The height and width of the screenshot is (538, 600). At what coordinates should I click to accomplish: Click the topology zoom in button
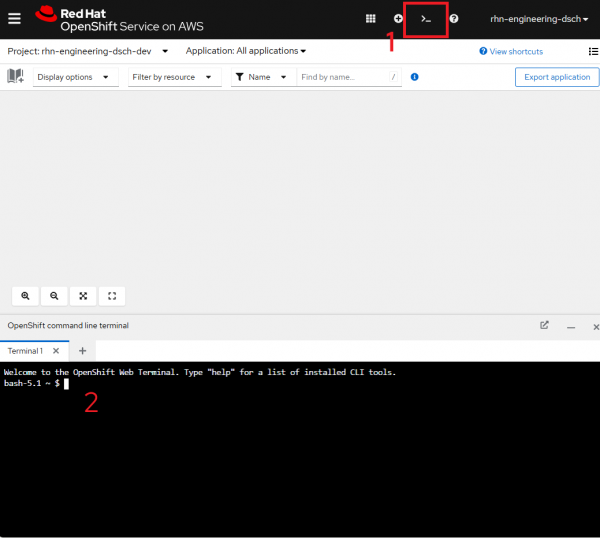pyautogui.click(x=26, y=296)
